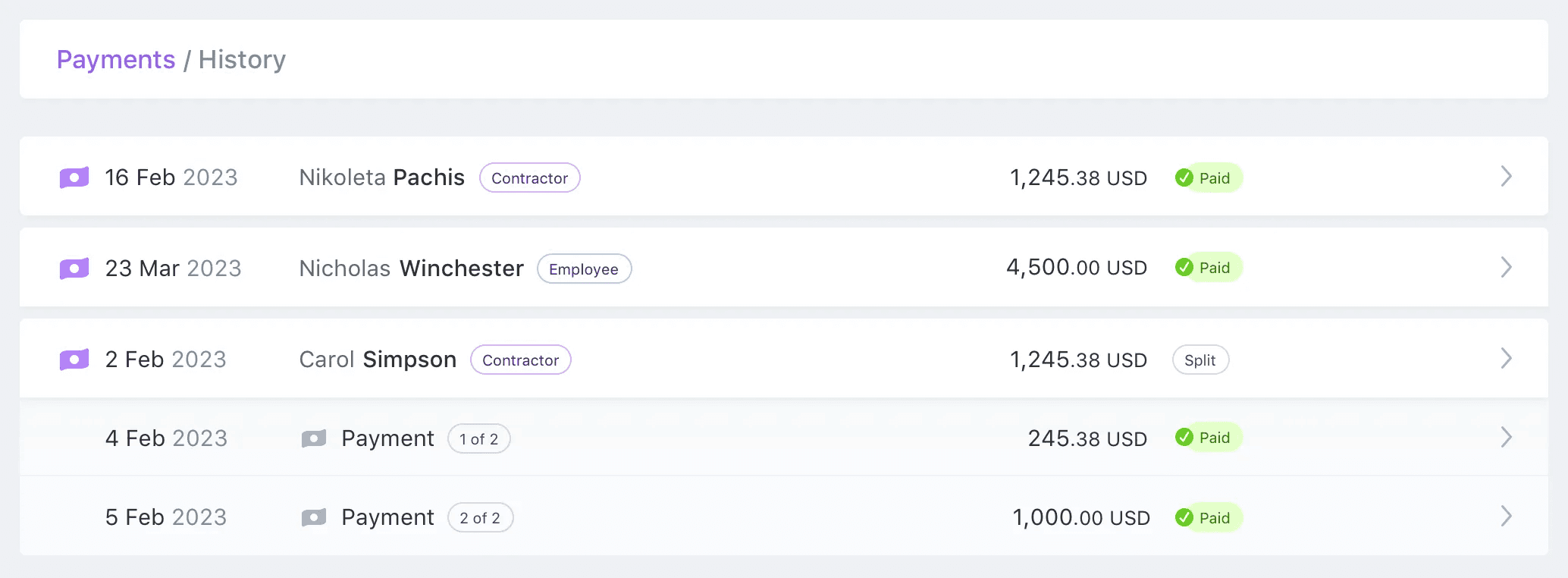The image size is (1568, 578).
Task: Click the payment icon on the 4 Feb split payment
Action: [313, 438]
